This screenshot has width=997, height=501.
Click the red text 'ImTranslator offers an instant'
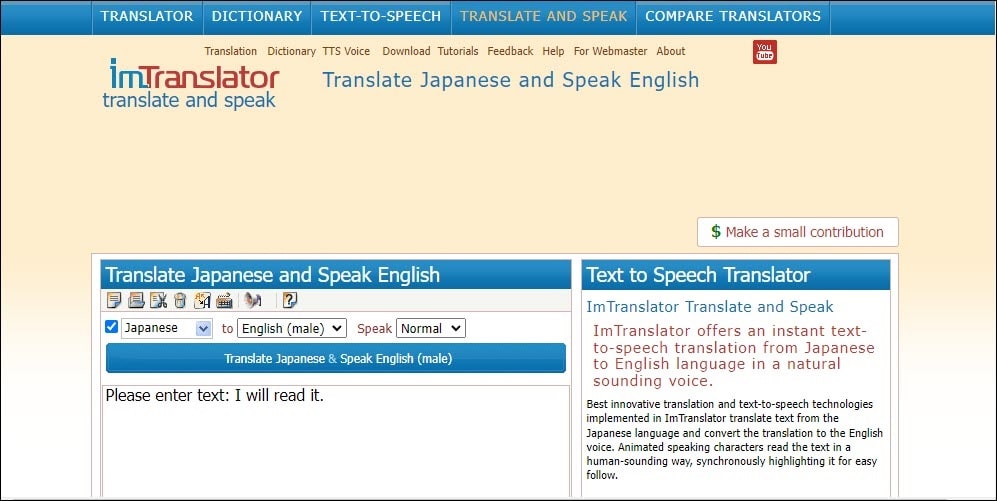point(734,355)
